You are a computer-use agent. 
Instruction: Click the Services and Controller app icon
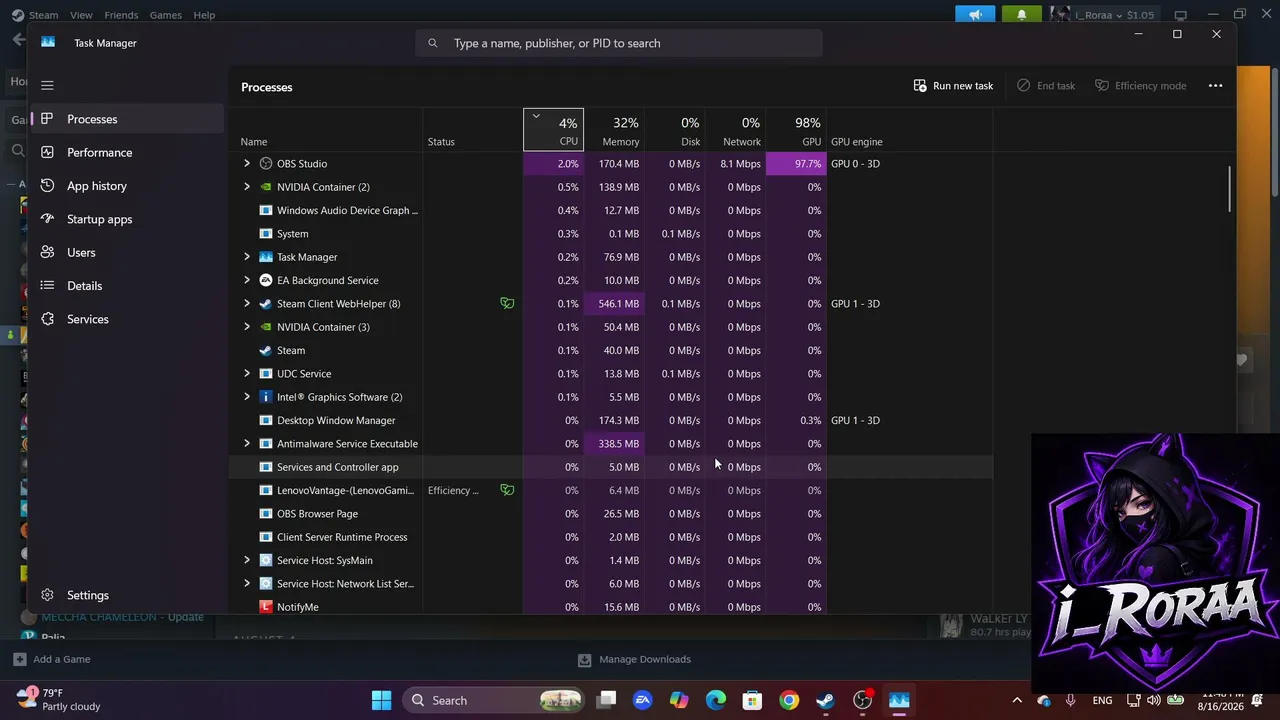click(265, 467)
